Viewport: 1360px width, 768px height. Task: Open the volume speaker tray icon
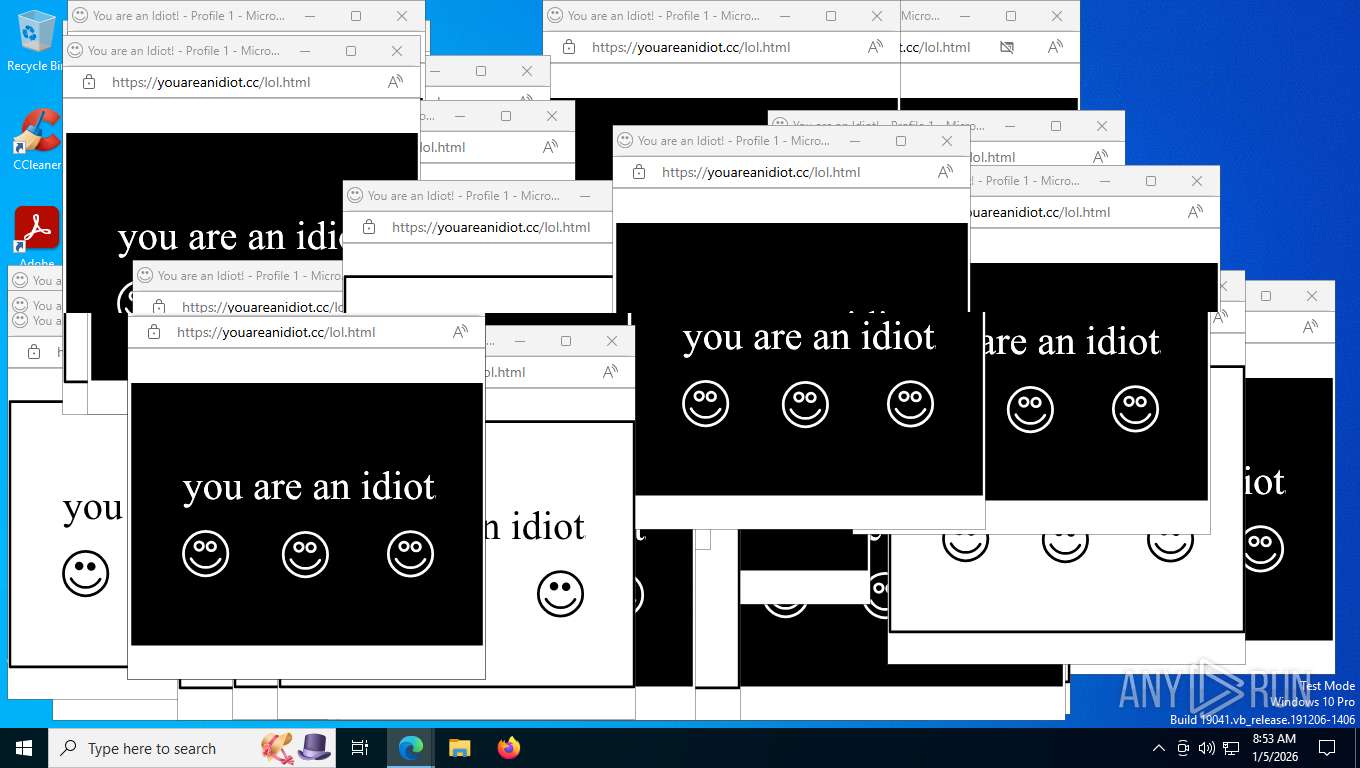tap(1207, 748)
